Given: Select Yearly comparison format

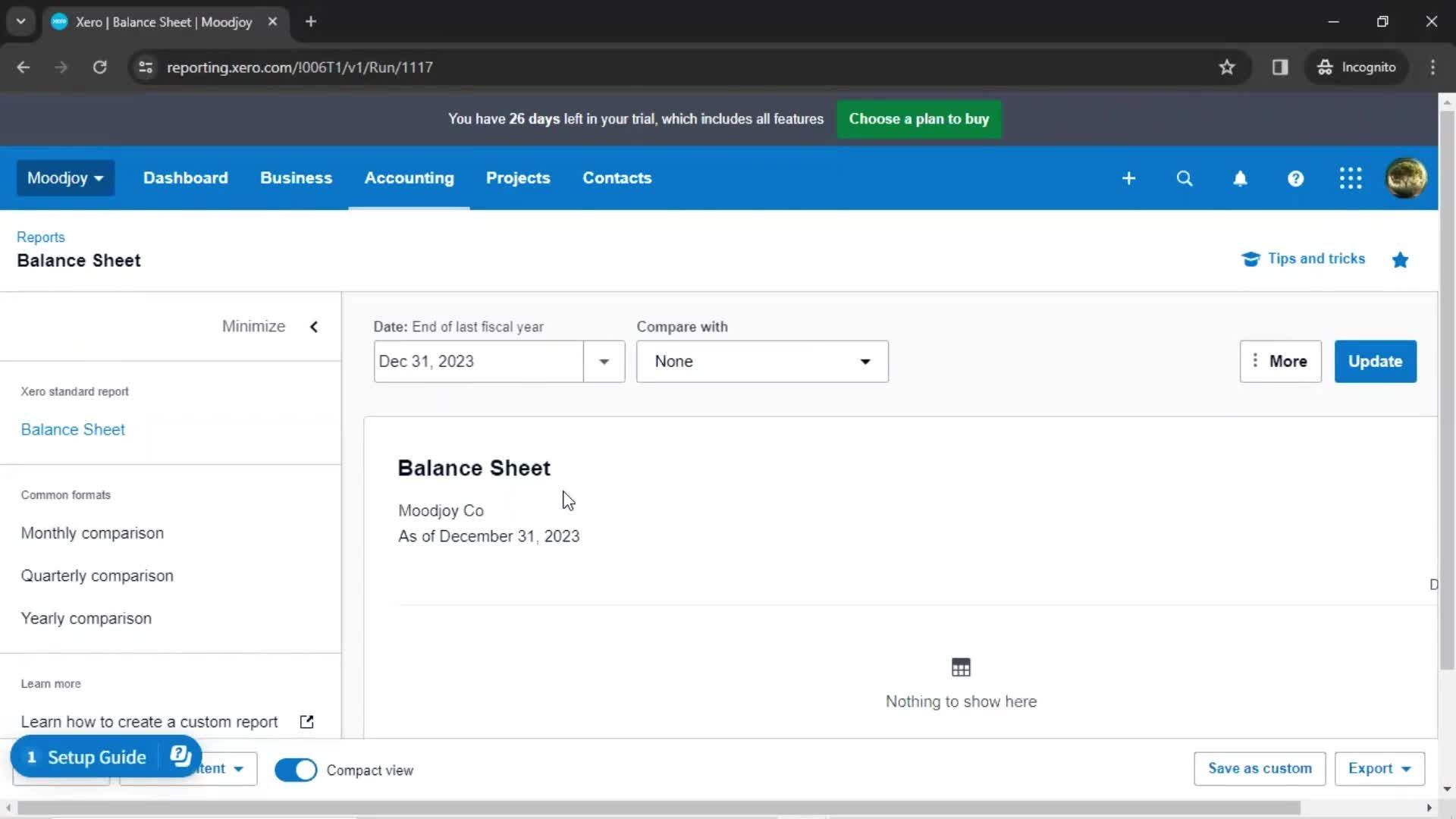Looking at the screenshot, I should (86, 618).
